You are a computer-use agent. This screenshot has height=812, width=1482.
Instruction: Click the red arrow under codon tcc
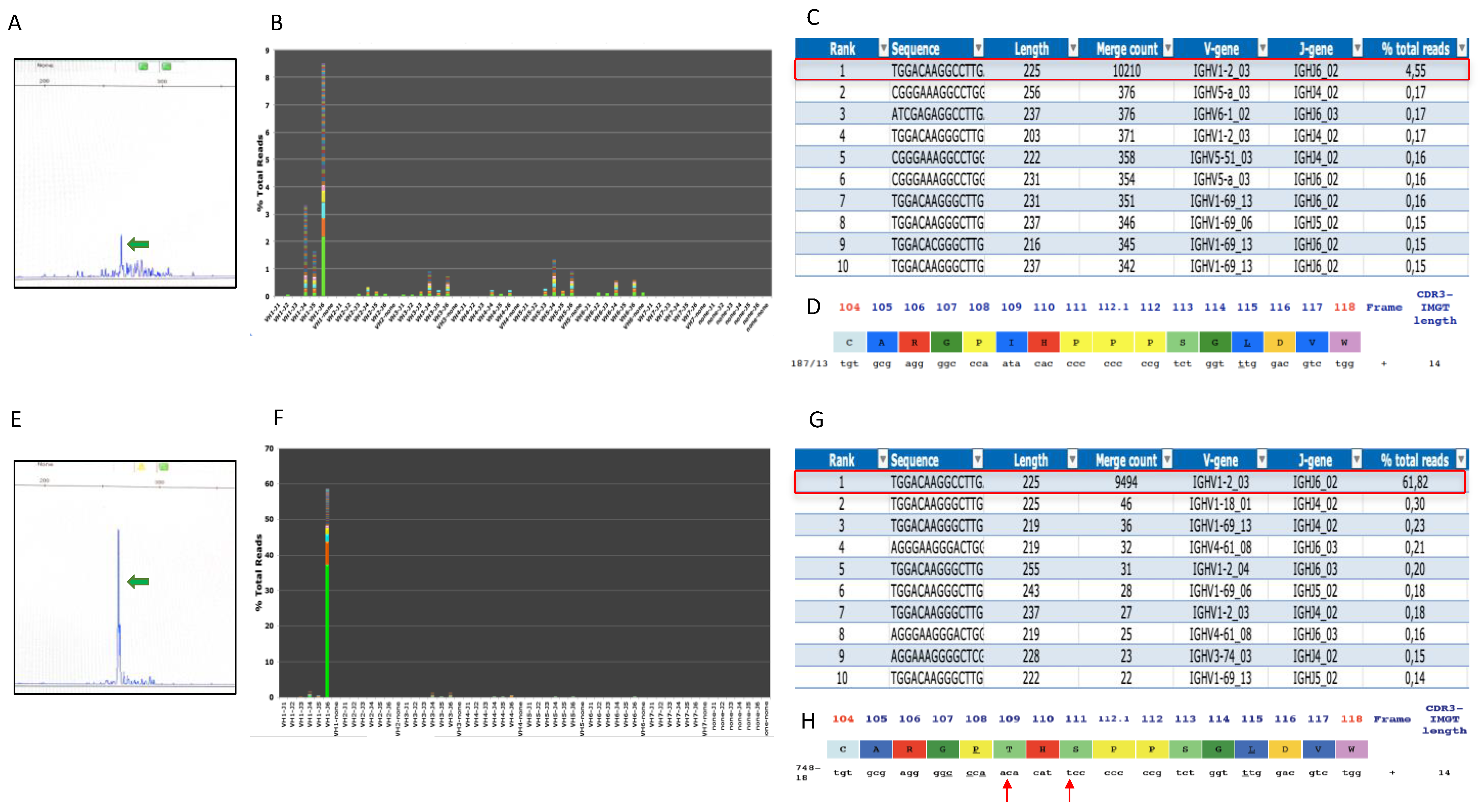pos(1070,790)
